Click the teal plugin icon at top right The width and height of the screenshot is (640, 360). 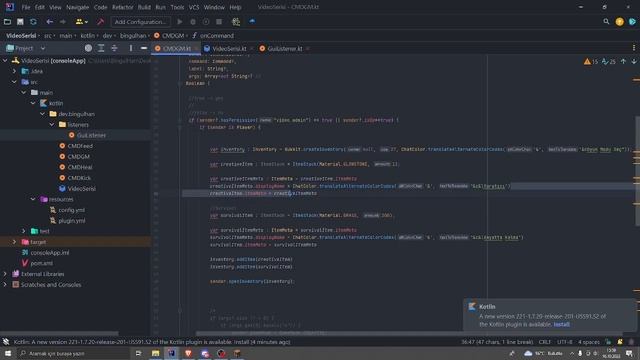(632, 22)
